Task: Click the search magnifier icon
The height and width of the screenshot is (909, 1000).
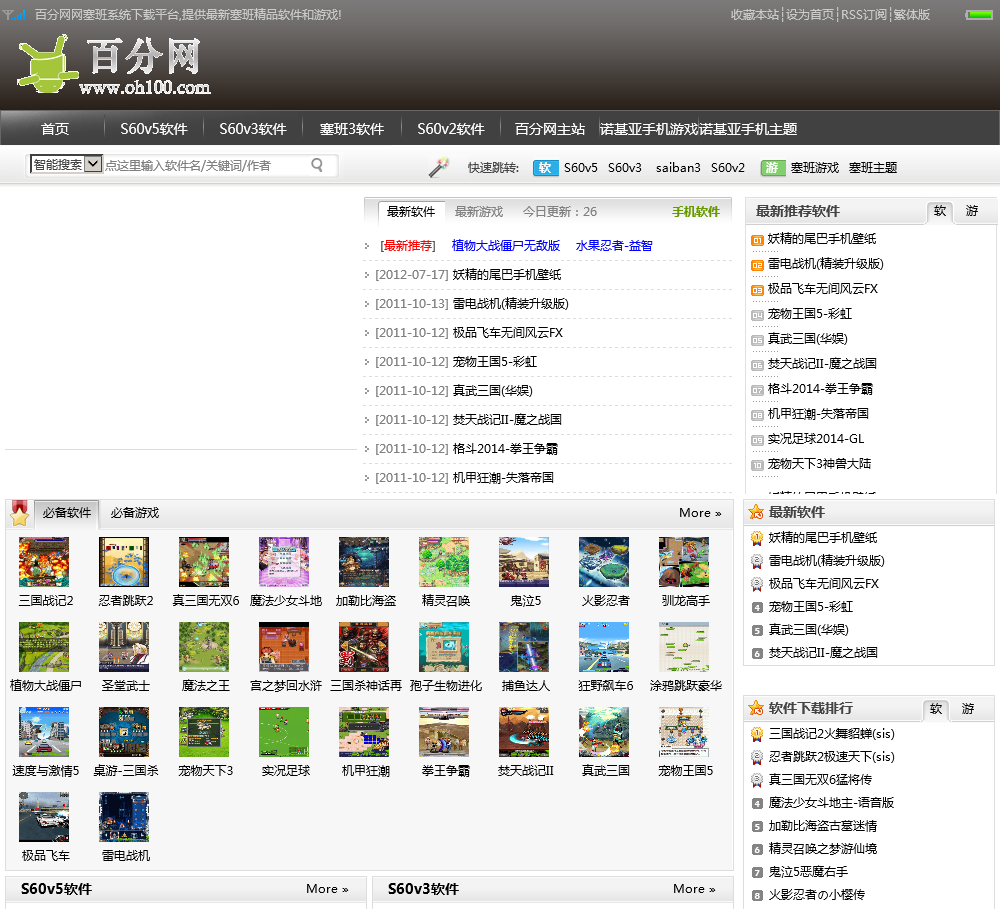Action: point(317,165)
